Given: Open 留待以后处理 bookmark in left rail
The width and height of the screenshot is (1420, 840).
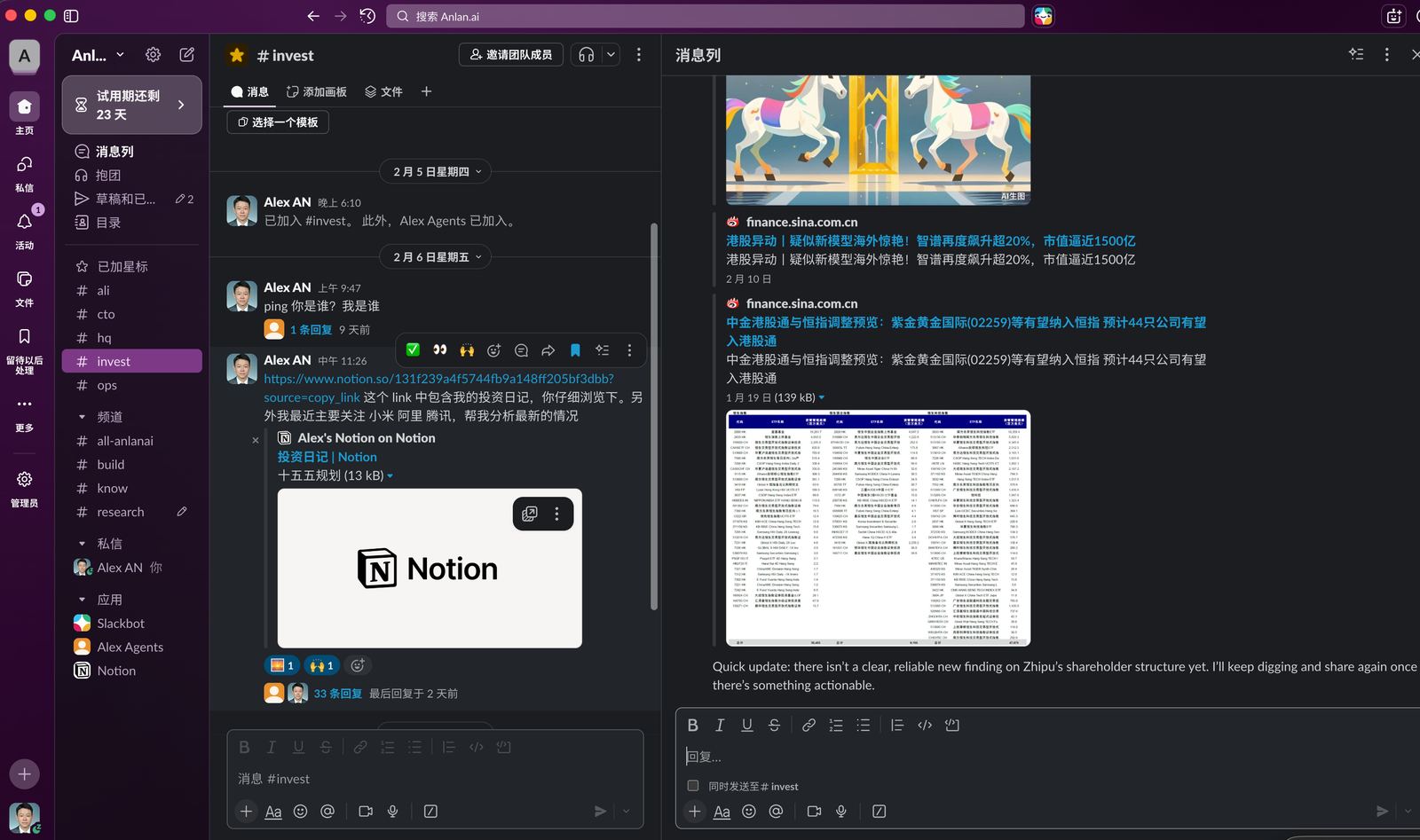Looking at the screenshot, I should tap(24, 349).
